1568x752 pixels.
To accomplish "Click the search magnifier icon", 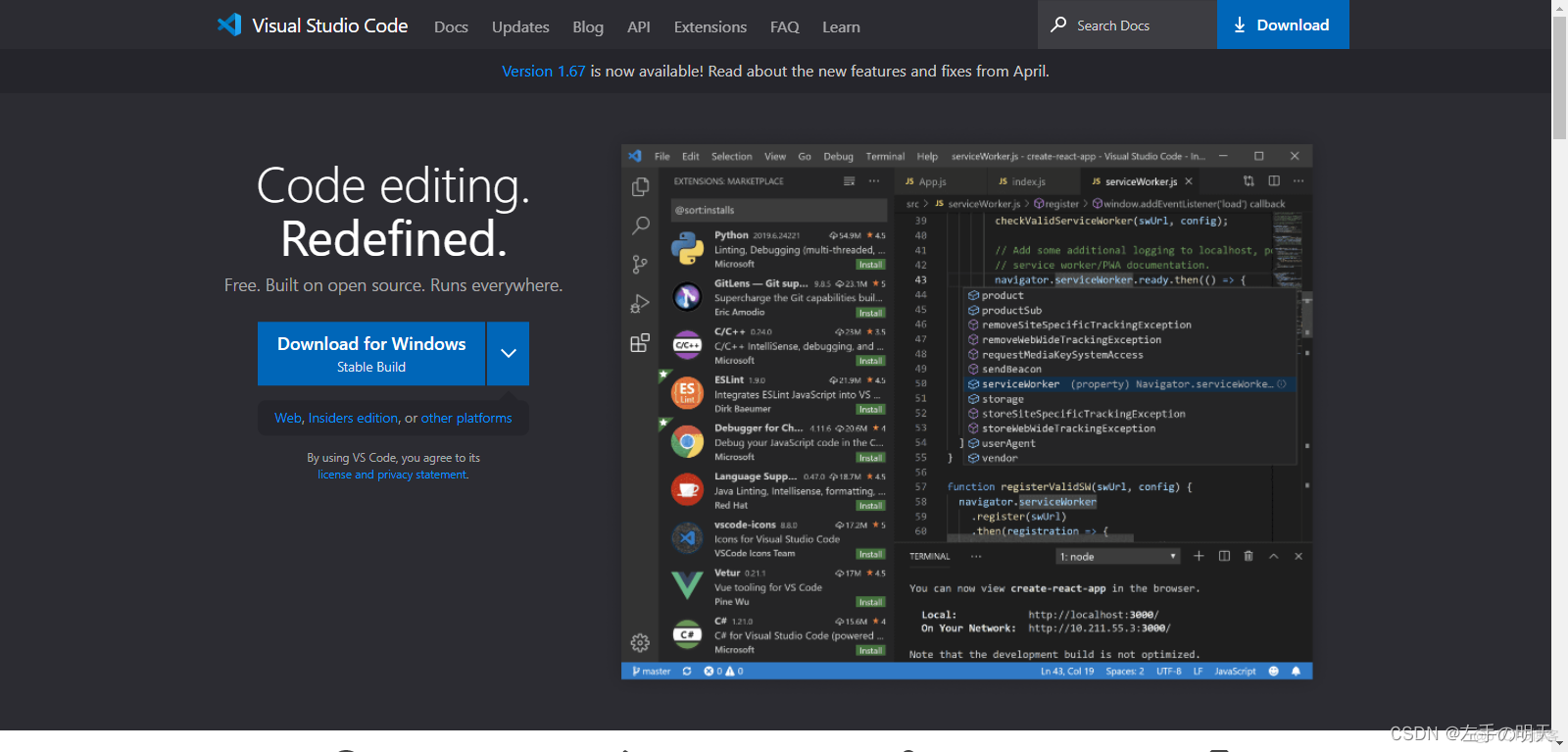I will coord(1058,25).
